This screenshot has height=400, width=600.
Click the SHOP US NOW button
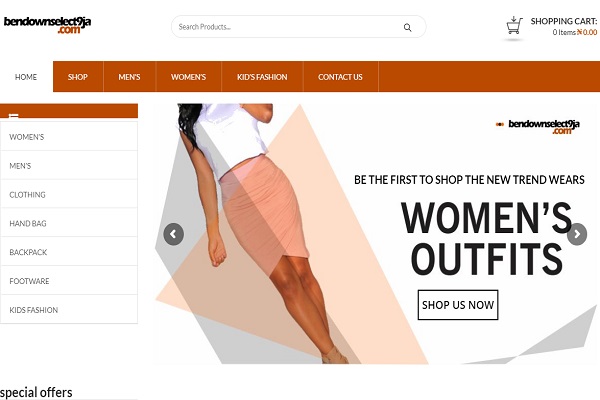pos(458,305)
